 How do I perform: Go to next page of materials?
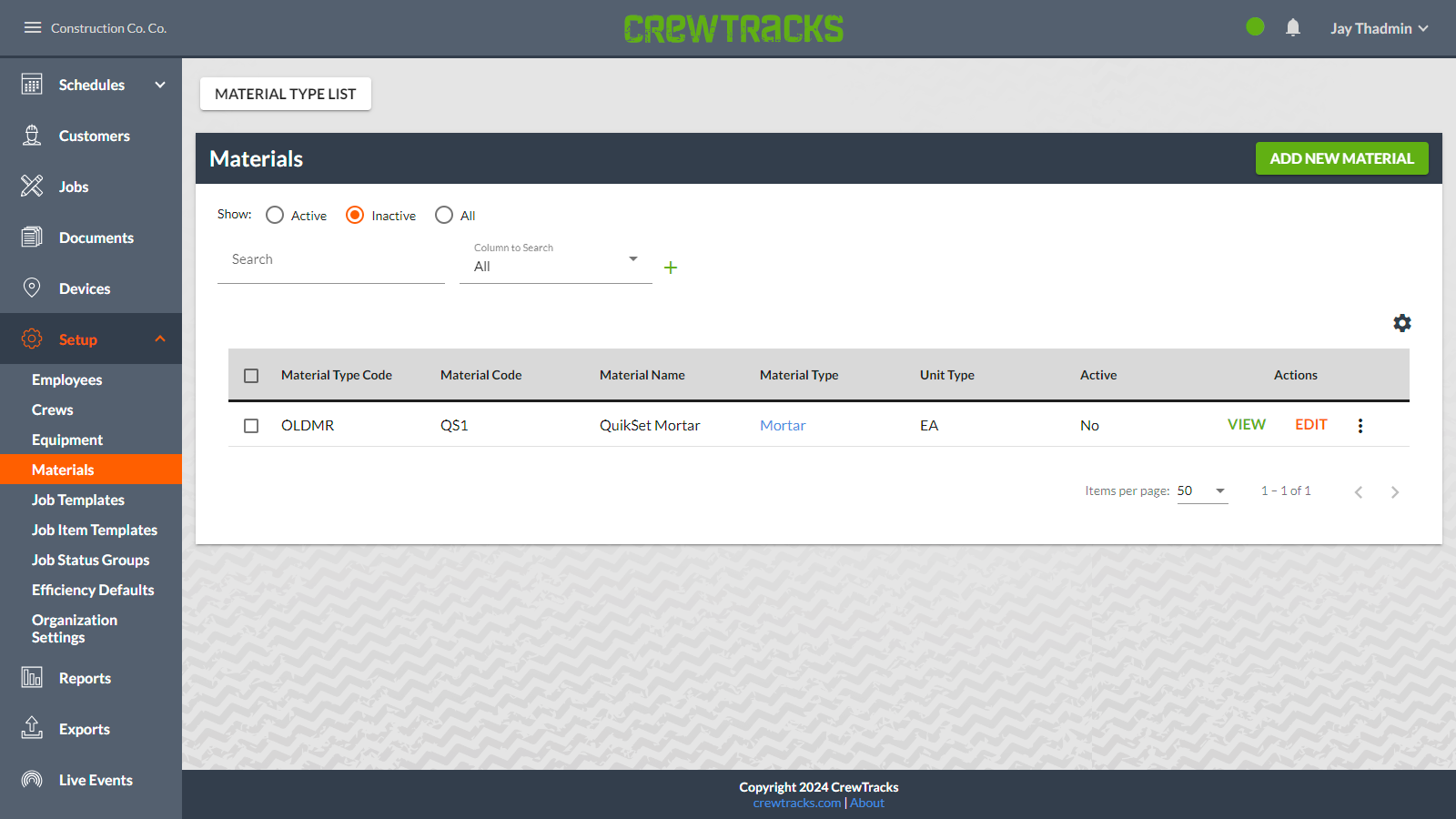coord(1395,492)
